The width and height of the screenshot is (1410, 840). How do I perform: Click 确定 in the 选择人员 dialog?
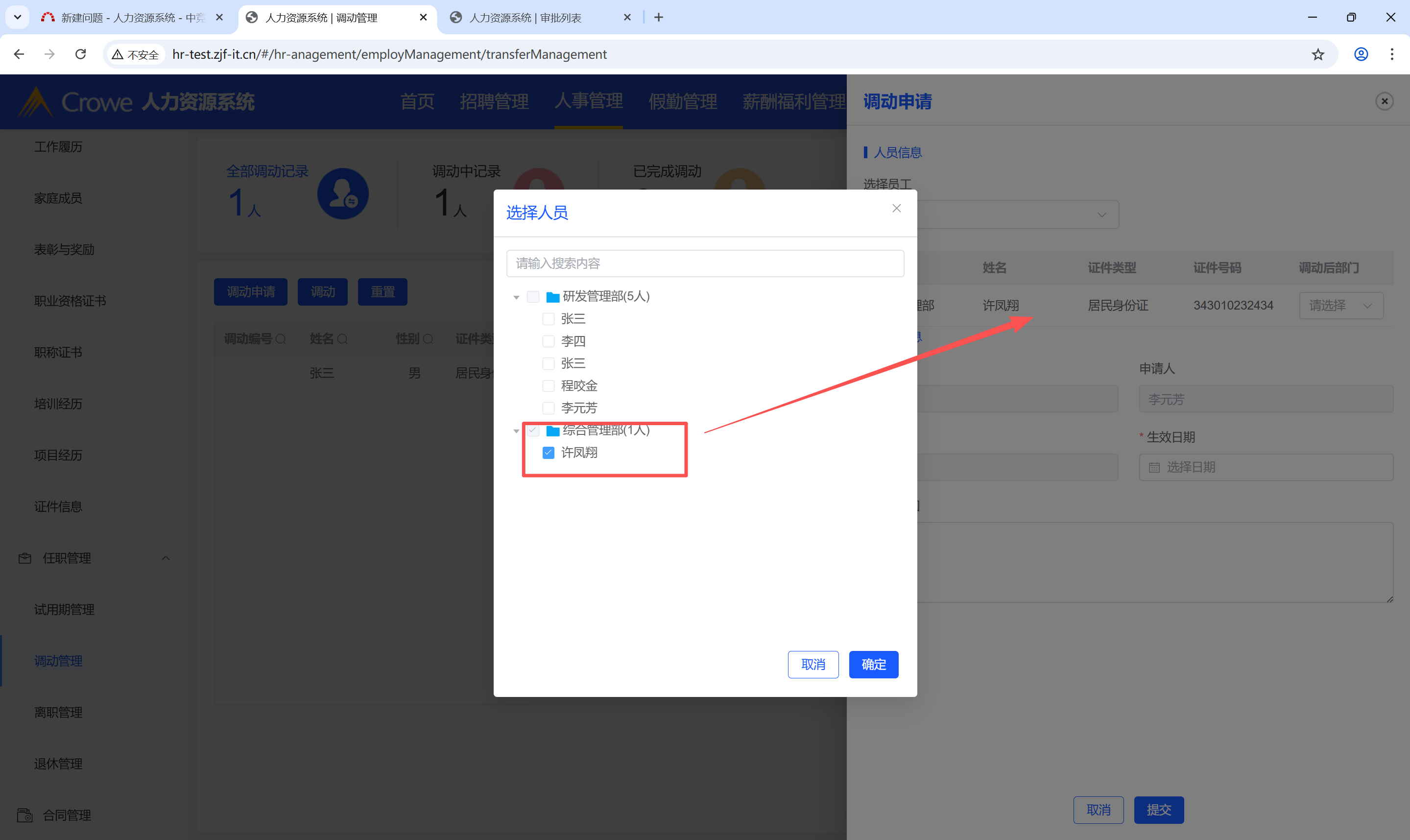pyautogui.click(x=873, y=665)
